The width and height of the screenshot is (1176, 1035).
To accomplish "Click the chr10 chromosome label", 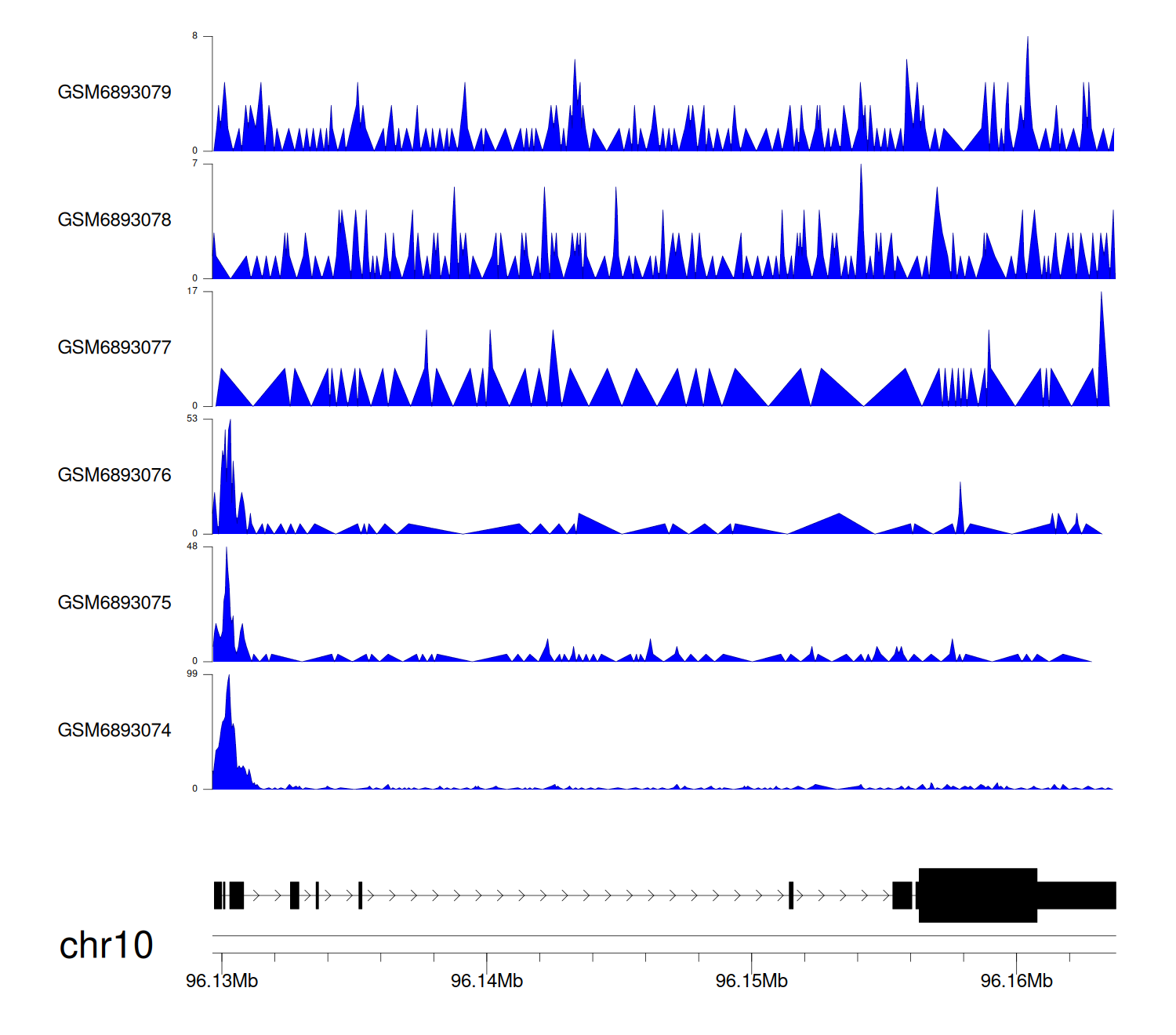I will pos(106,946).
